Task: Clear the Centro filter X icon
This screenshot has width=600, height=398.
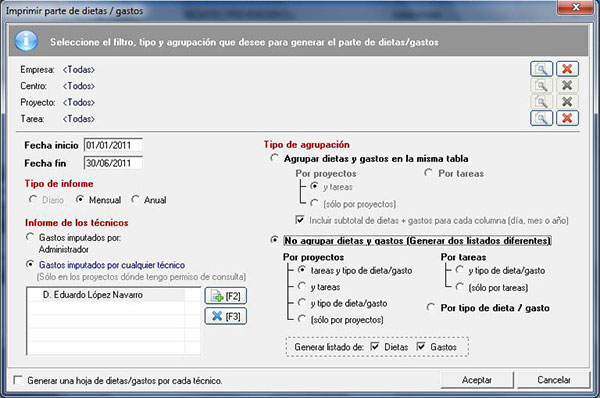Action: point(567,85)
